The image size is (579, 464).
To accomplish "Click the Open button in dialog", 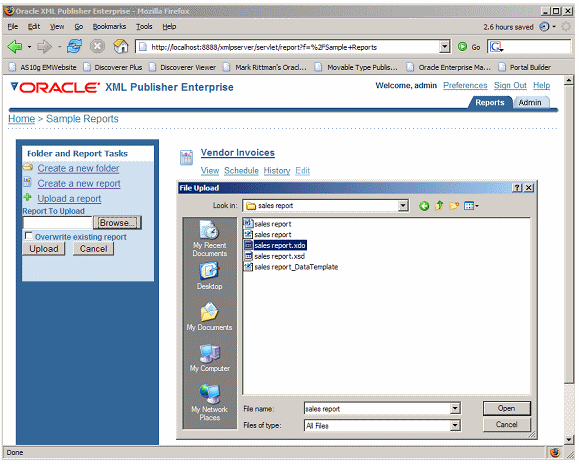I will pos(507,408).
